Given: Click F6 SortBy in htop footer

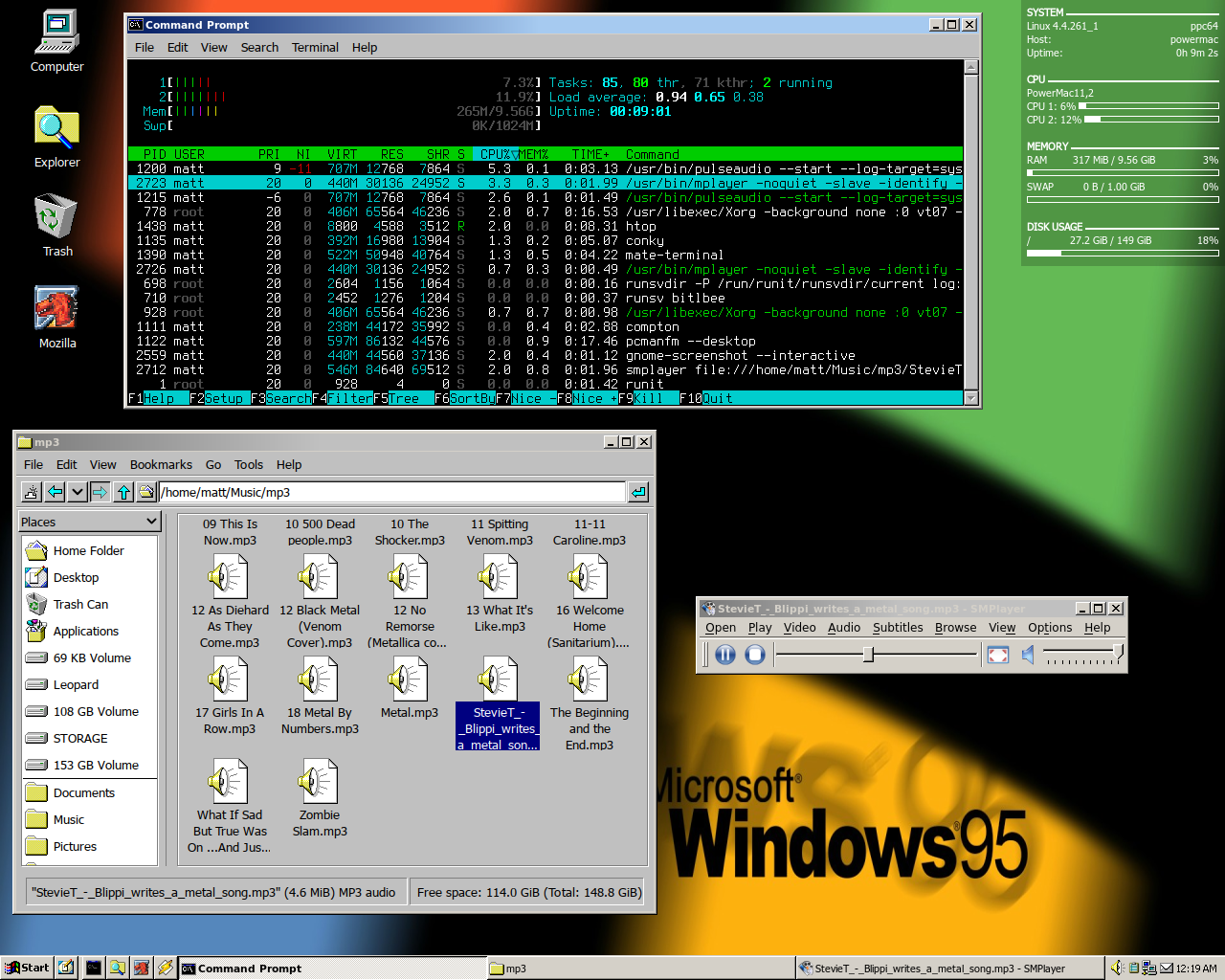Looking at the screenshot, I should coord(465,398).
